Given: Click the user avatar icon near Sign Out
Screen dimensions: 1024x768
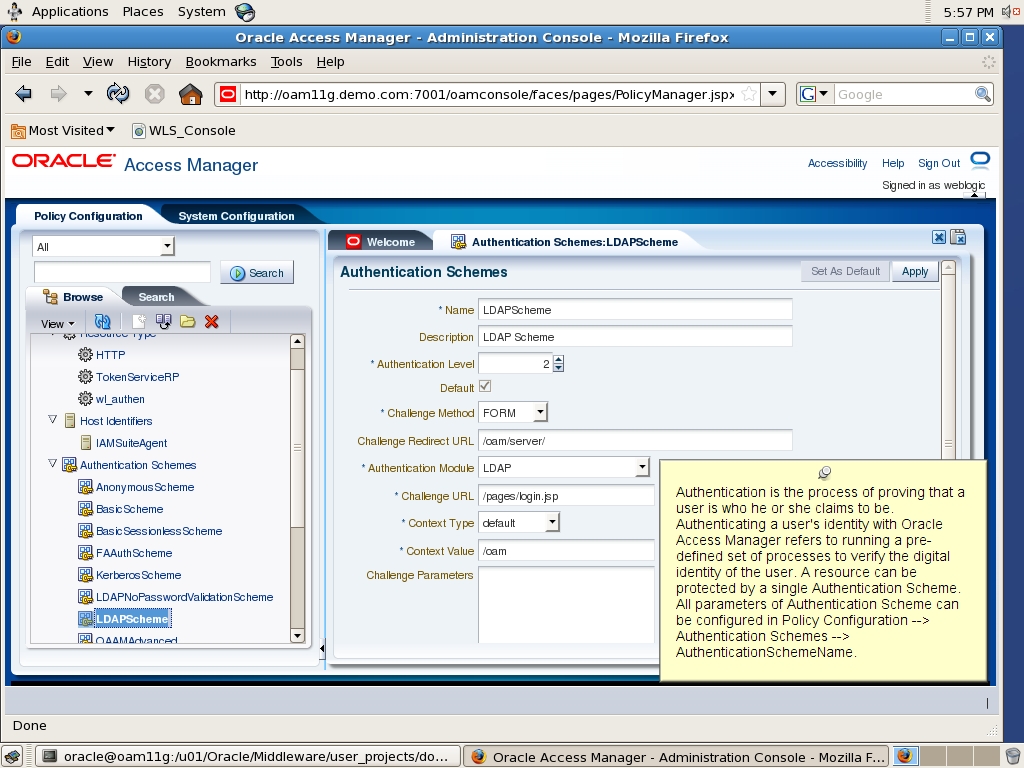Looking at the screenshot, I should [x=978, y=161].
